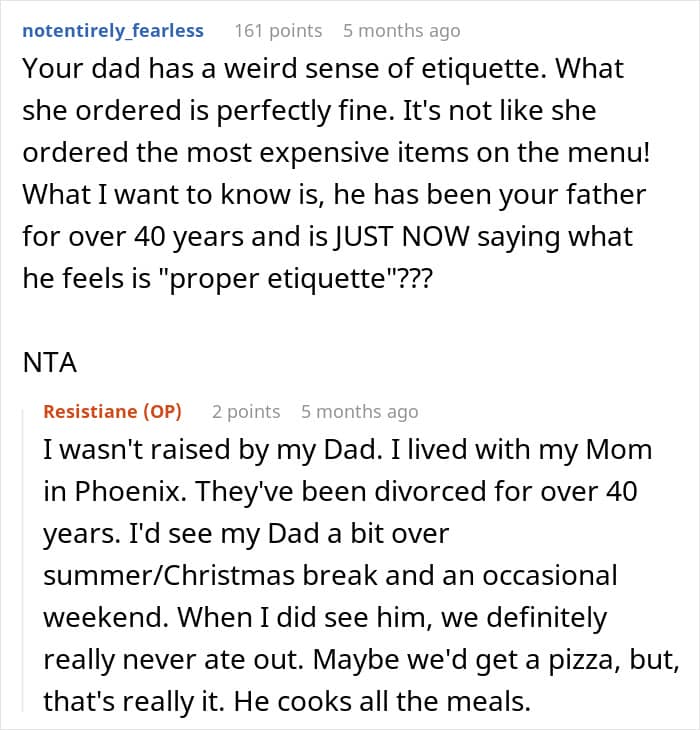Viewport: 700px width, 730px height.
Task: Open the Resistiane (OP) user profile
Action: (x=112, y=412)
